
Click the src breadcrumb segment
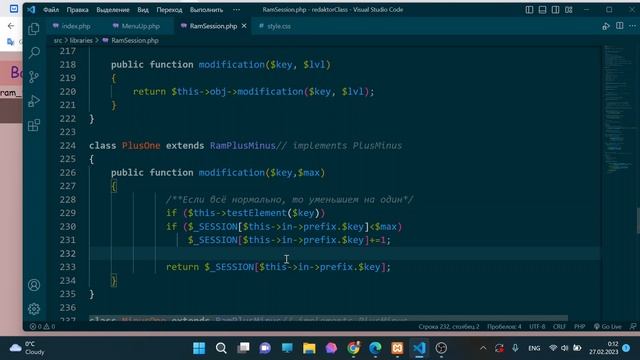pos(58,40)
